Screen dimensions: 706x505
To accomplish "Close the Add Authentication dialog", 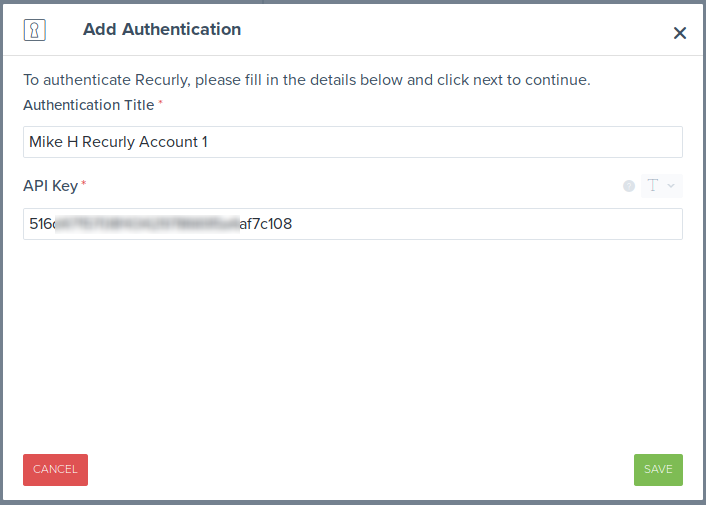I will point(680,33).
